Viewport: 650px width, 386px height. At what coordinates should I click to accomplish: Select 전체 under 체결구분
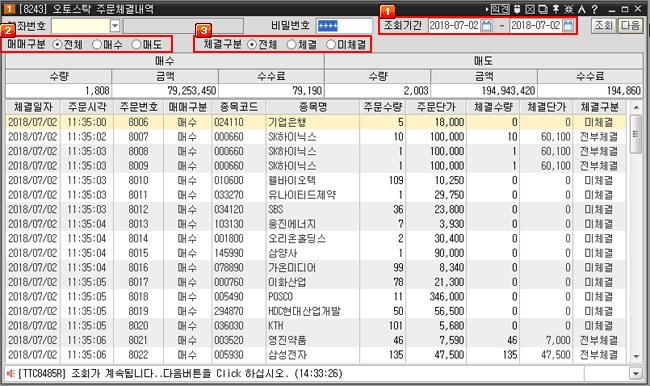252,44
